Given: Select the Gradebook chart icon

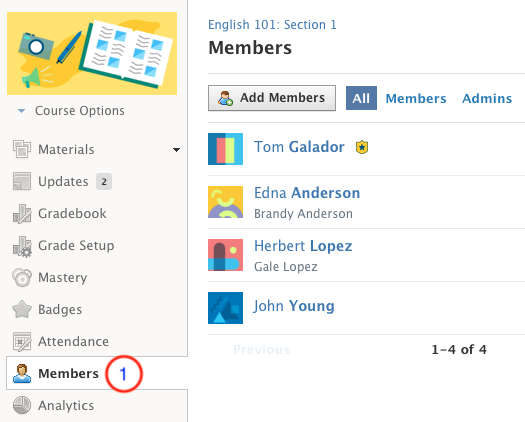Looking at the screenshot, I should pyautogui.click(x=22, y=213).
